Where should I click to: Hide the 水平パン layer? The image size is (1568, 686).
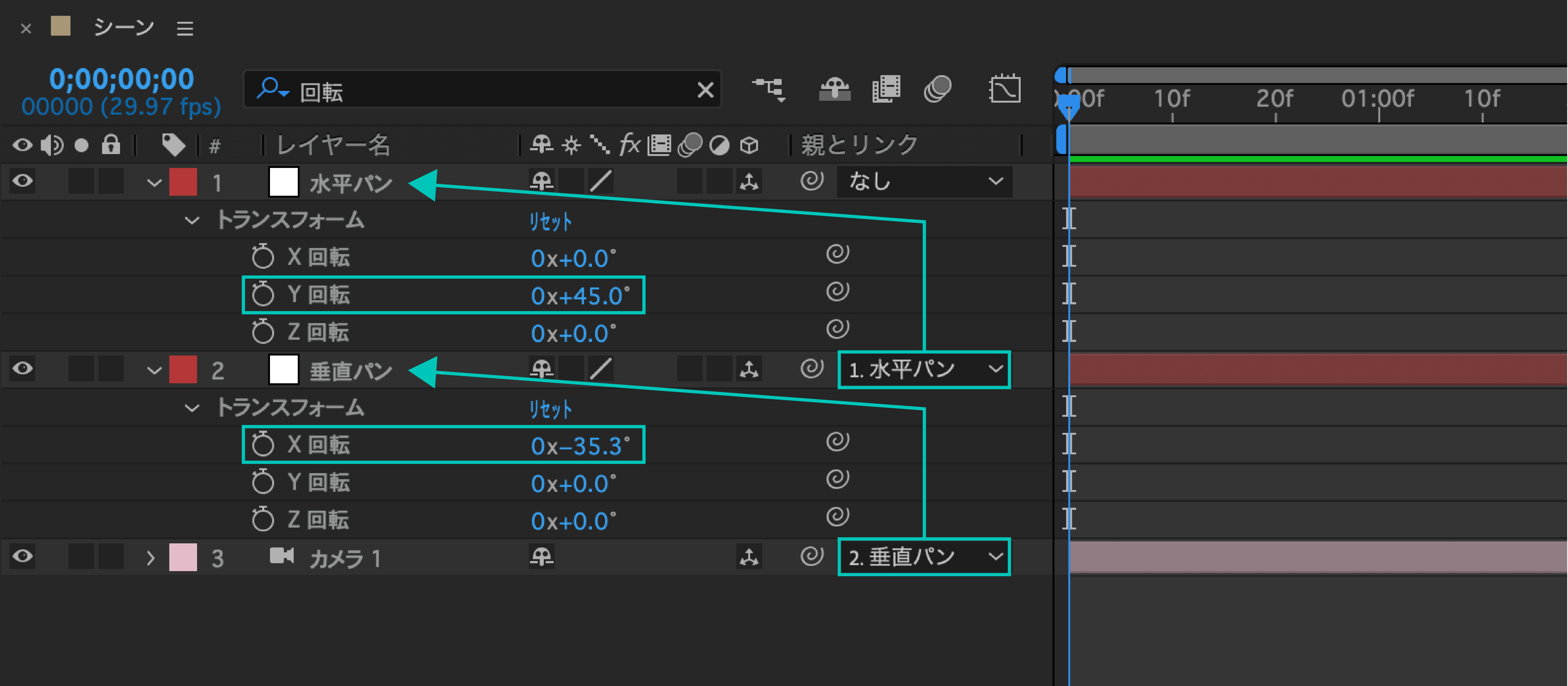pyautogui.click(x=23, y=181)
